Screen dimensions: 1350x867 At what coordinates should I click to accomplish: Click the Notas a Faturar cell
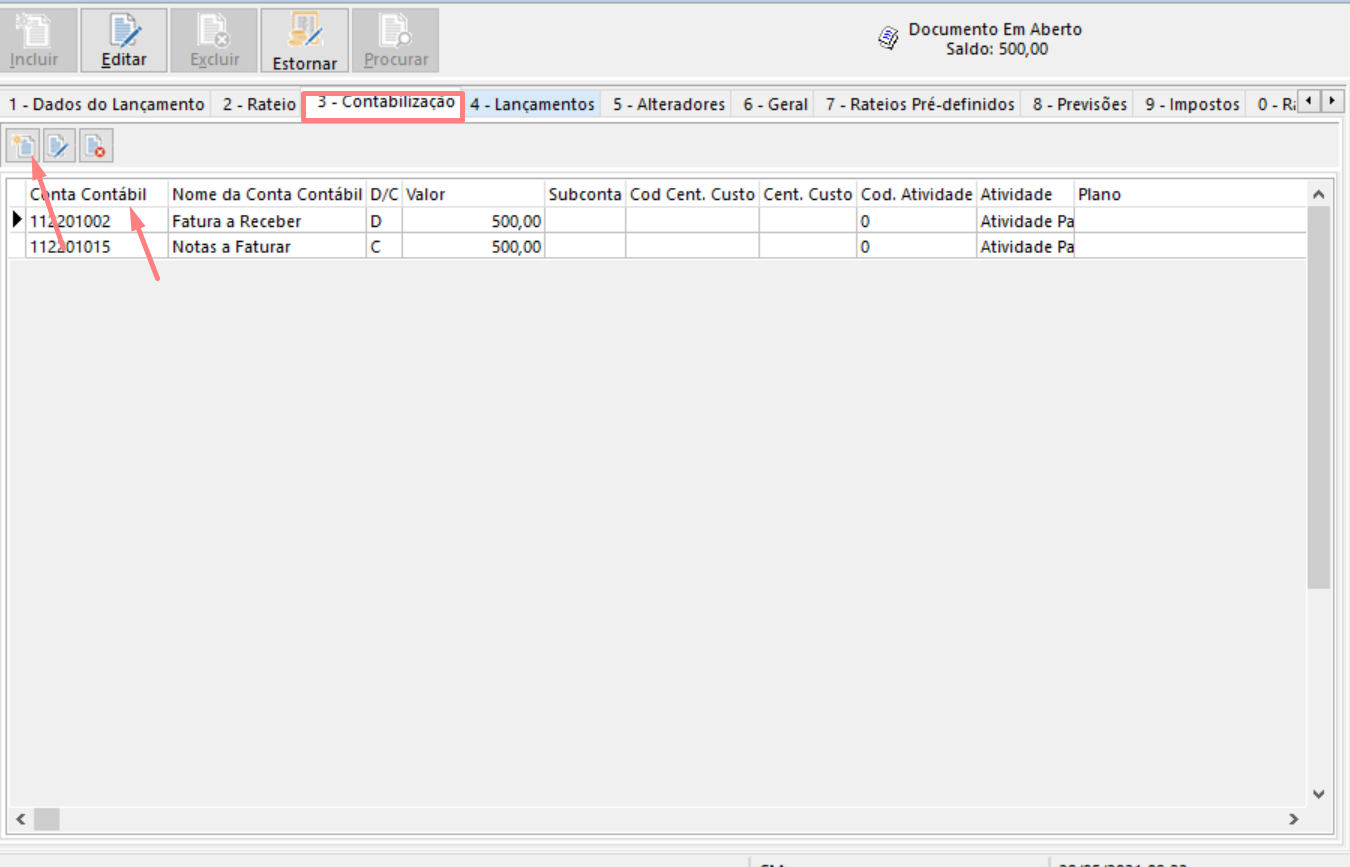click(x=267, y=246)
